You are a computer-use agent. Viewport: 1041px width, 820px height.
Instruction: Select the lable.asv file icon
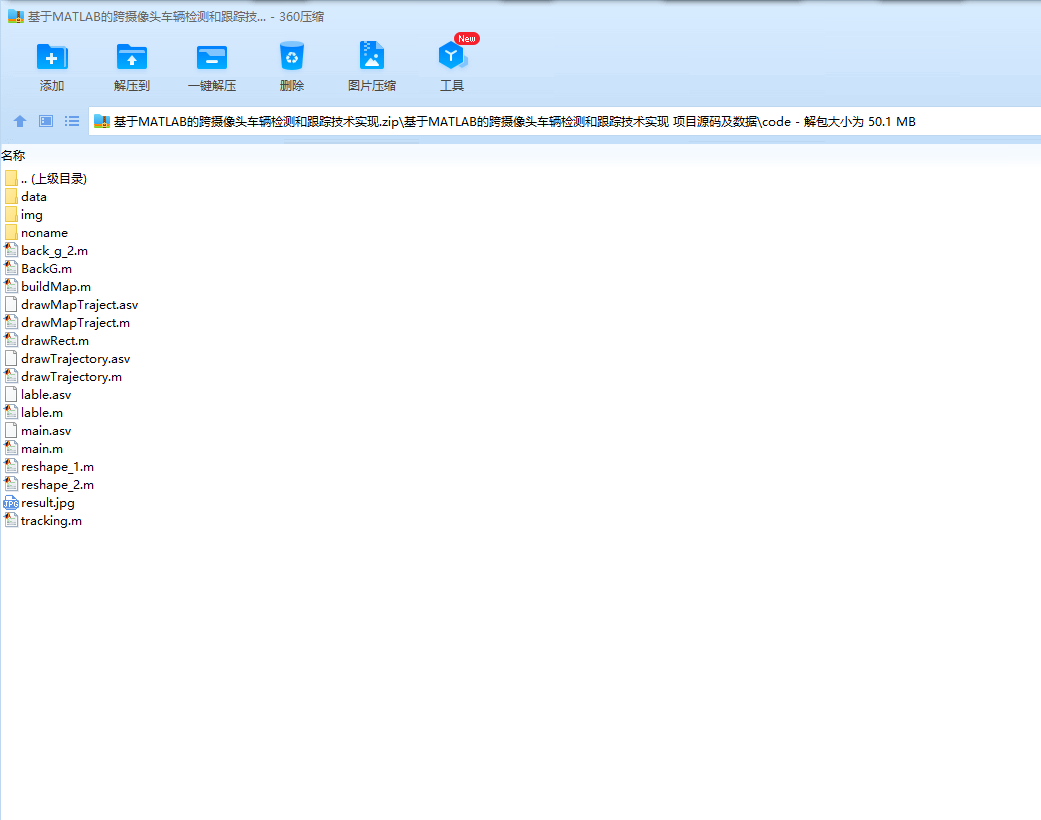click(x=11, y=394)
